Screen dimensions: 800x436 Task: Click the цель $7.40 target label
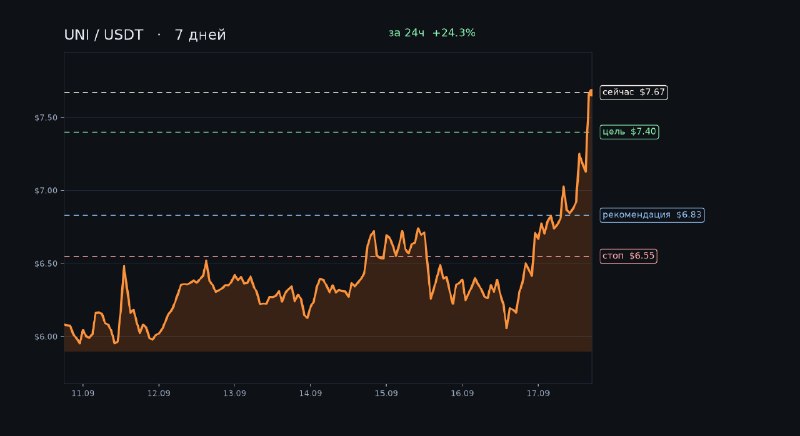(x=629, y=132)
